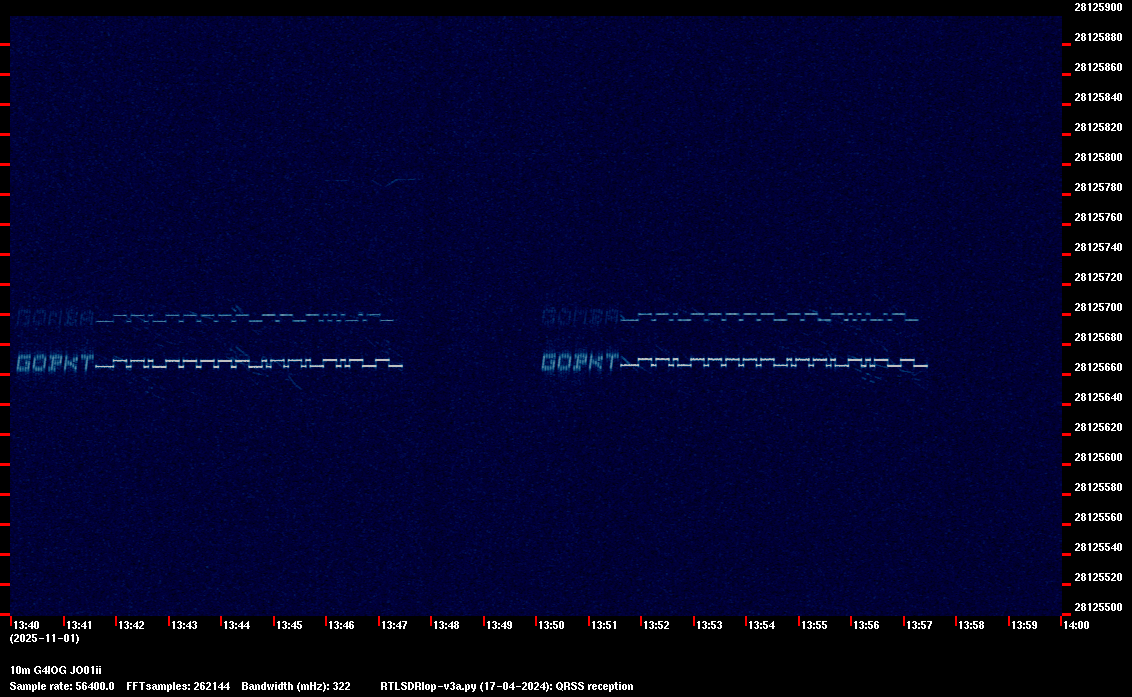
Task: Click the 28125640 frequency scale value
Action: [x=1099, y=397]
